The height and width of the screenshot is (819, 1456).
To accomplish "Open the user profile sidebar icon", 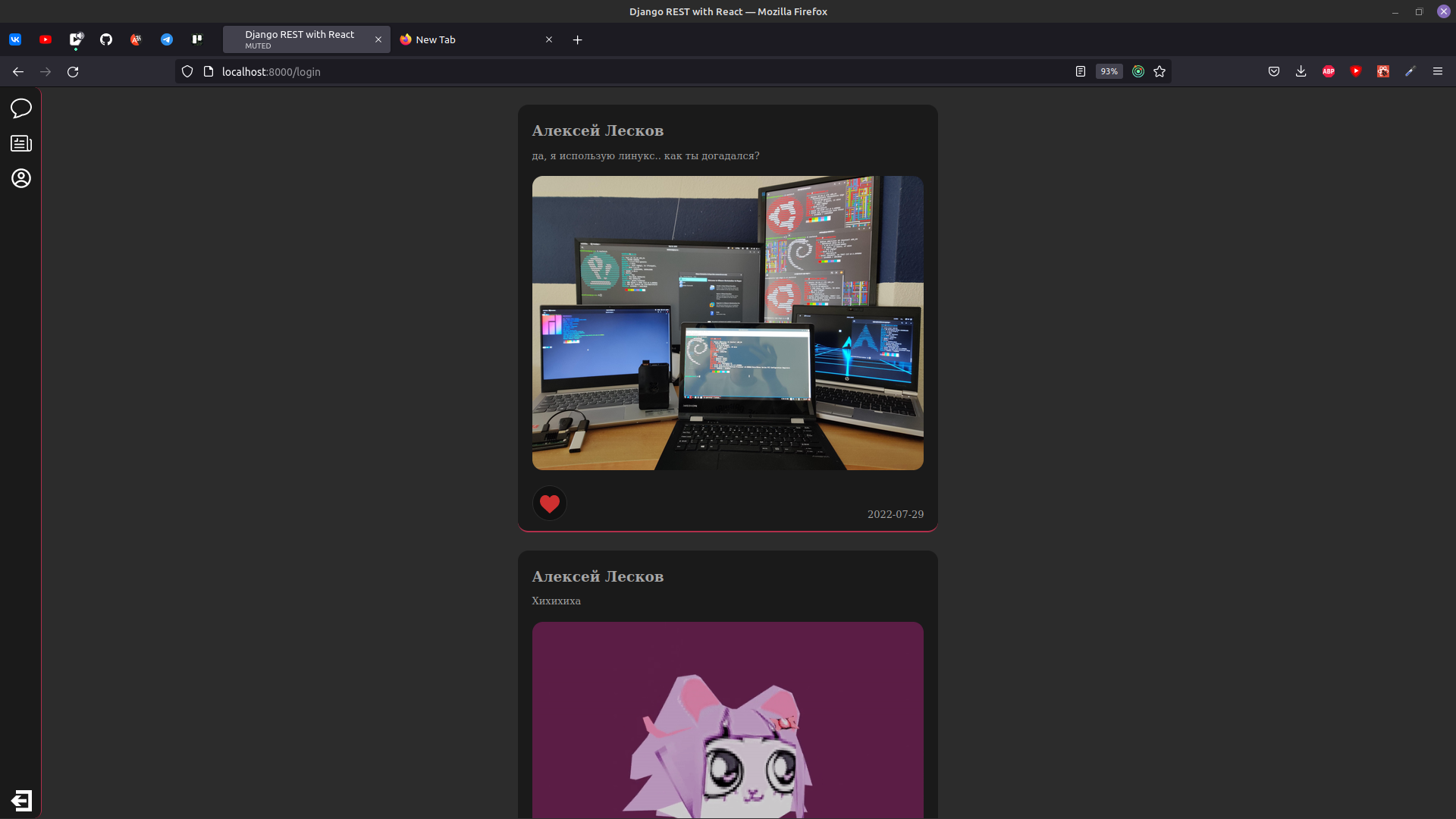I will pyautogui.click(x=21, y=178).
